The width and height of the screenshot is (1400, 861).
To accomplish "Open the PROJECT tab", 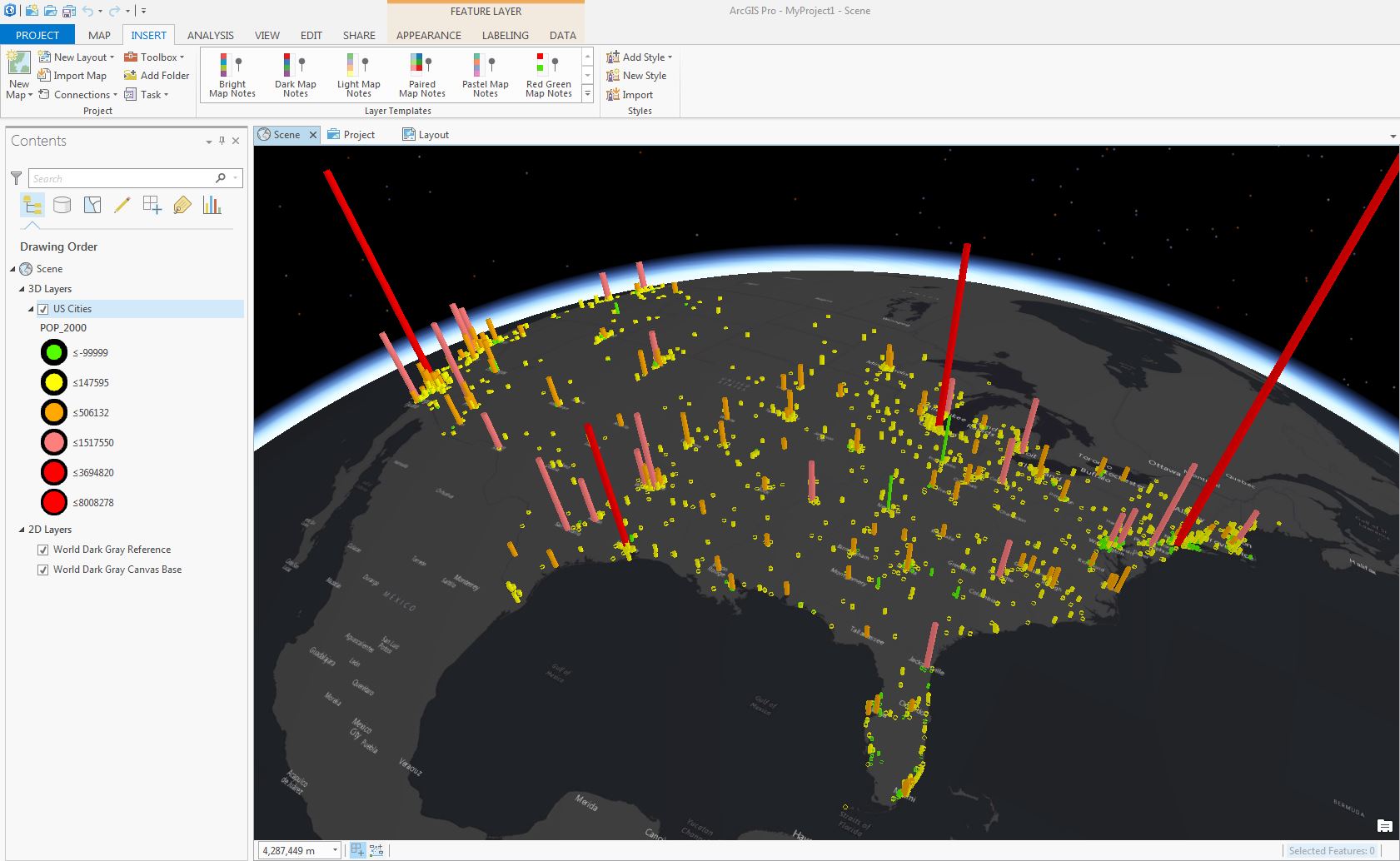I will (37, 35).
